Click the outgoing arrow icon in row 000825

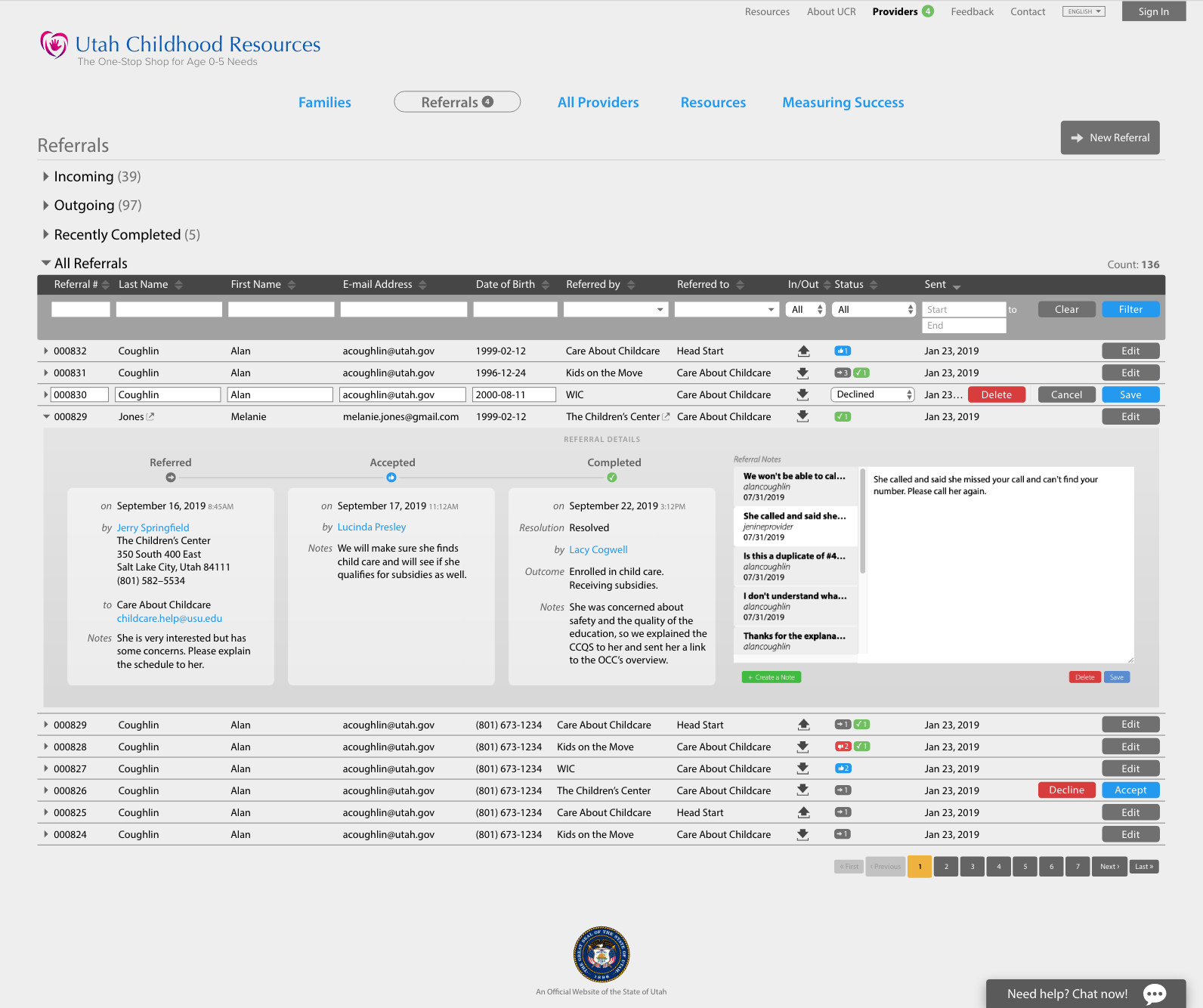(803, 812)
